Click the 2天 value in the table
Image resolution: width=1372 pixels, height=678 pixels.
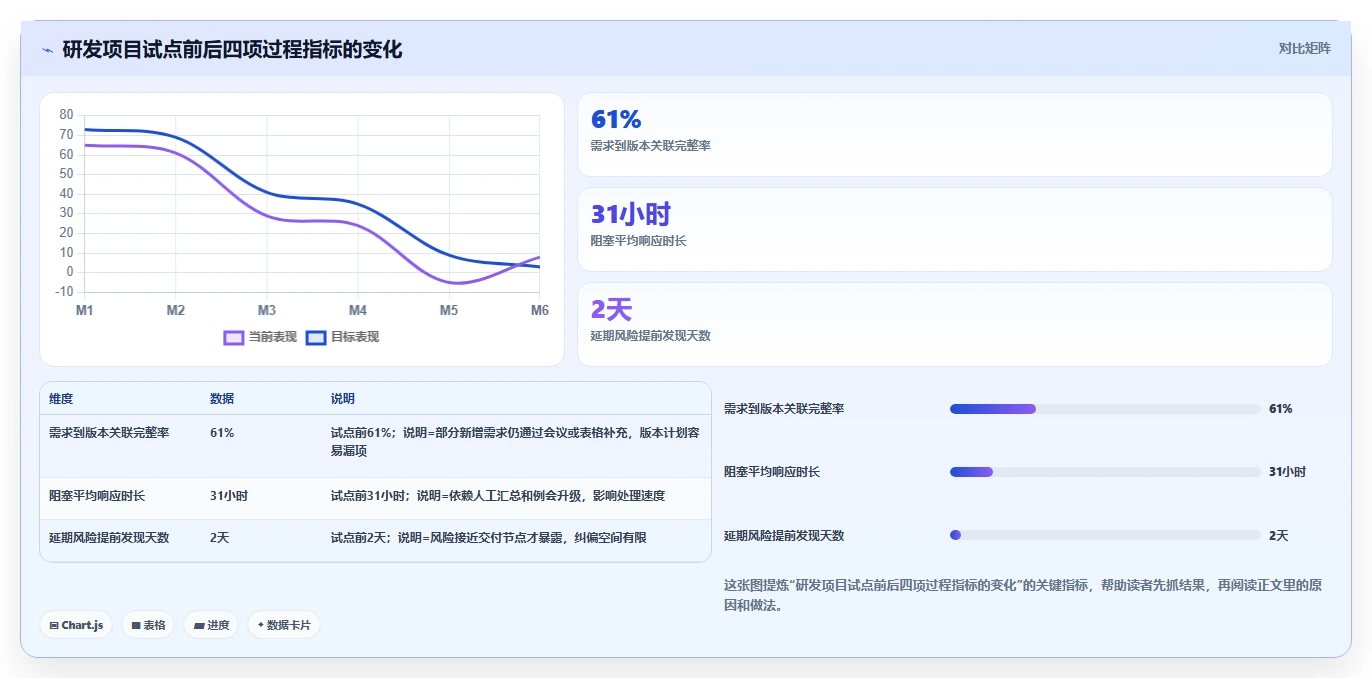tap(219, 537)
